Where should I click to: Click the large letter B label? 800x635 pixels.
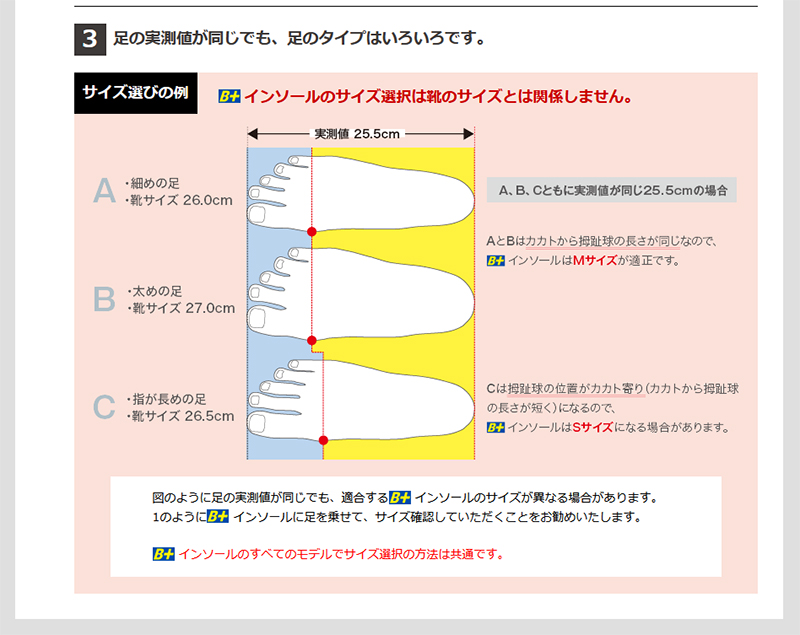(x=104, y=299)
